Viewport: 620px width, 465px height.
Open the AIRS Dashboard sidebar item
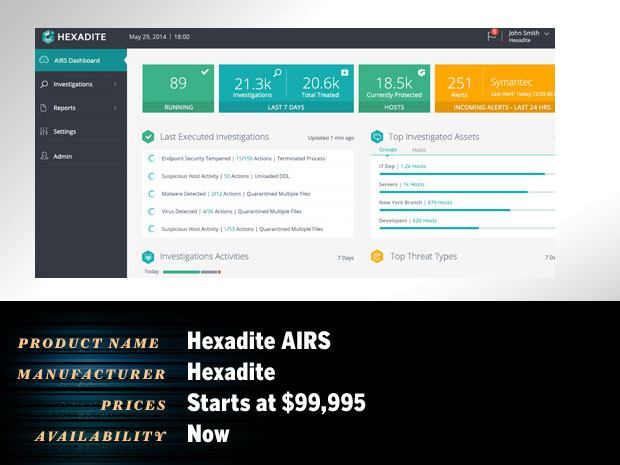pyautogui.click(x=81, y=60)
